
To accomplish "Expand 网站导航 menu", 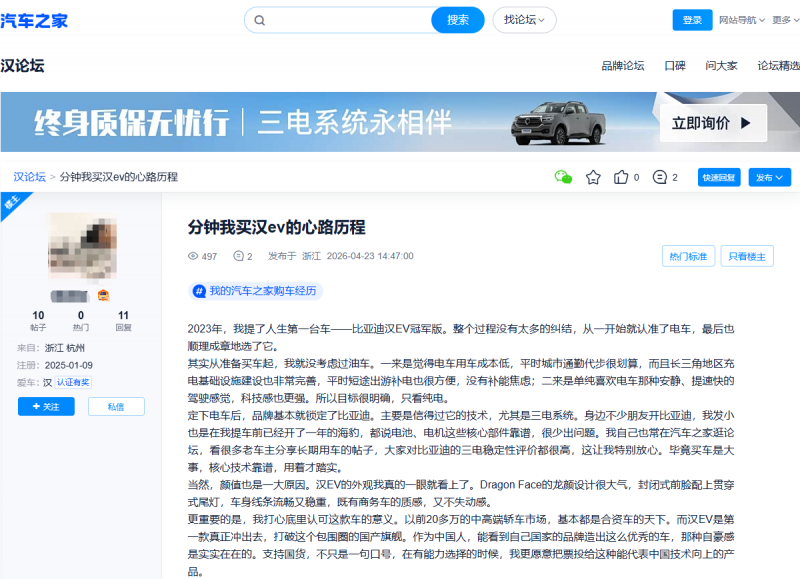I will click(742, 20).
